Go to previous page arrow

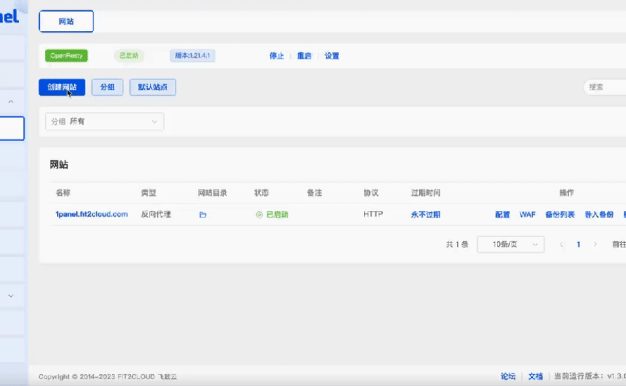[562, 244]
